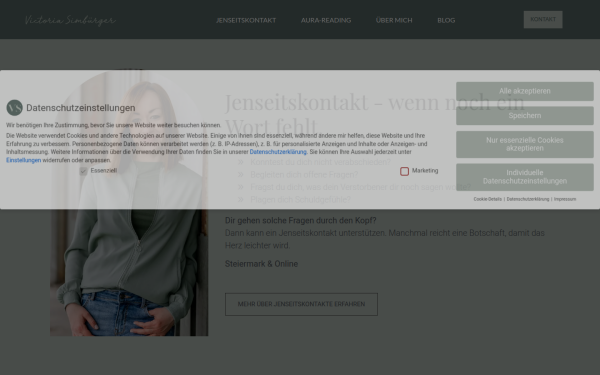Click the Kontakt button in header
This screenshot has height=375, width=600.
click(x=543, y=20)
